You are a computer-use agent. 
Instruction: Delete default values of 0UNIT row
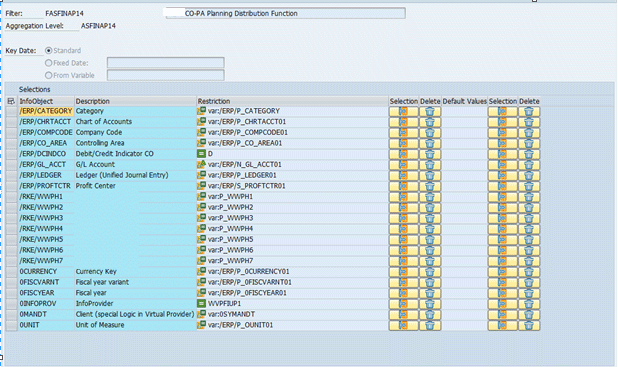(529, 325)
